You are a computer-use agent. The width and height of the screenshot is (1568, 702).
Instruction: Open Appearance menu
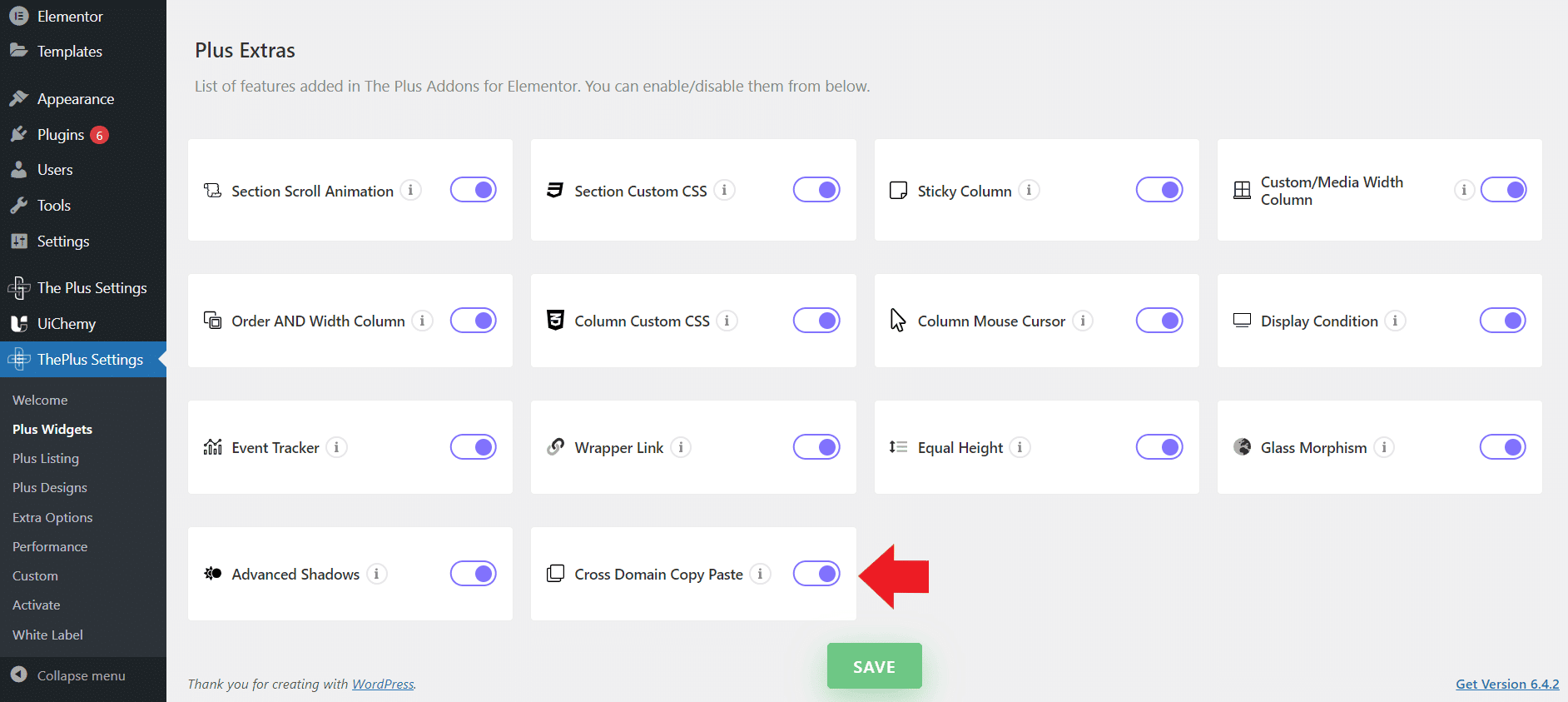83,99
